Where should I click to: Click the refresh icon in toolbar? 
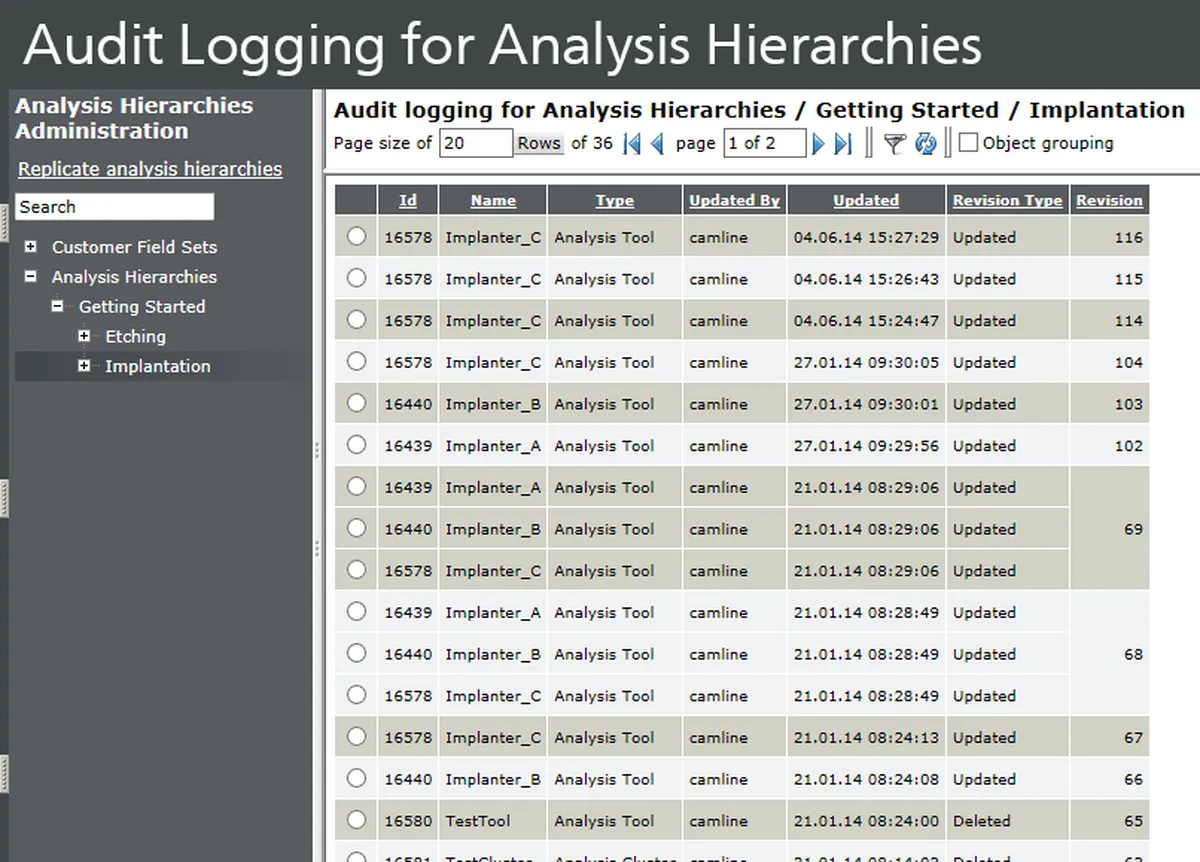coord(926,144)
